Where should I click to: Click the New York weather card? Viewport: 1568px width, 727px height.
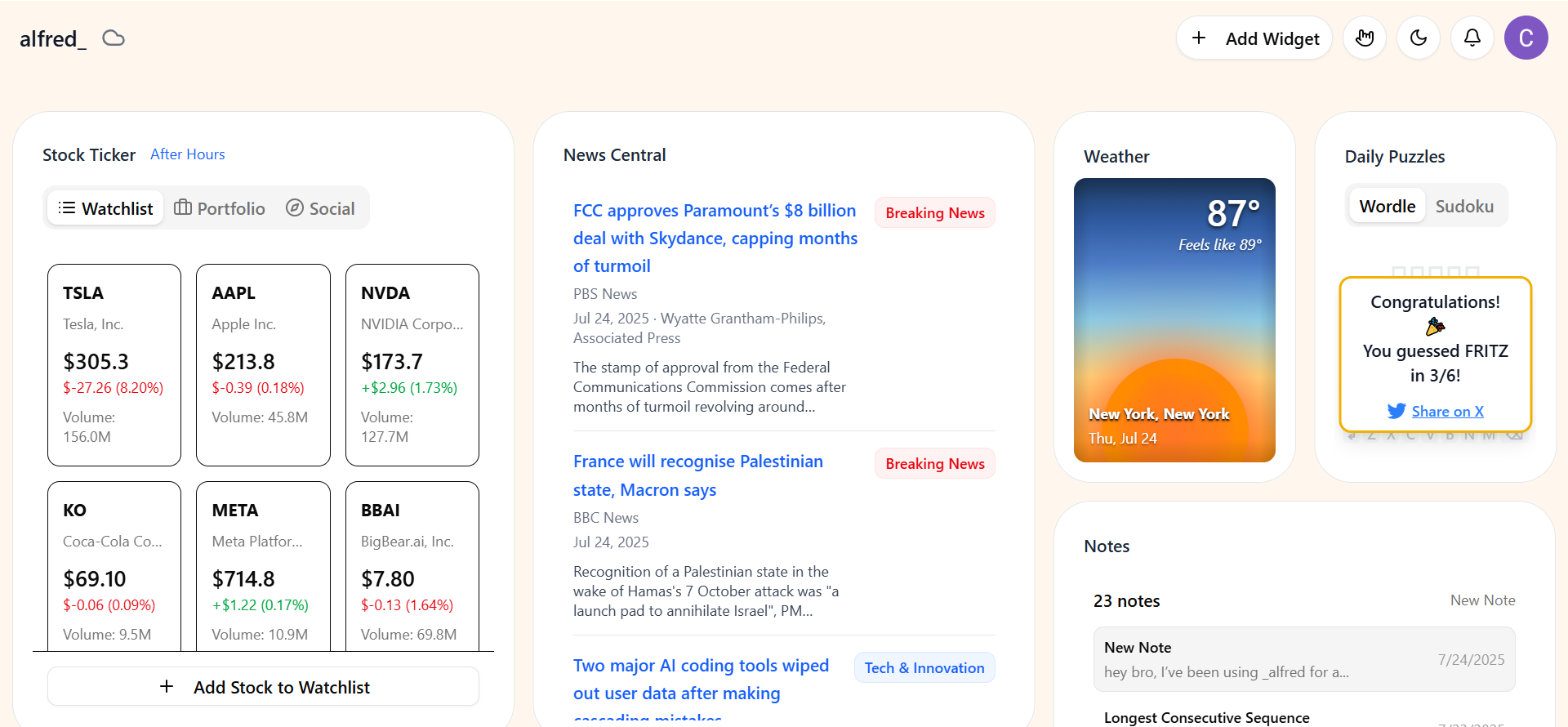pos(1174,320)
